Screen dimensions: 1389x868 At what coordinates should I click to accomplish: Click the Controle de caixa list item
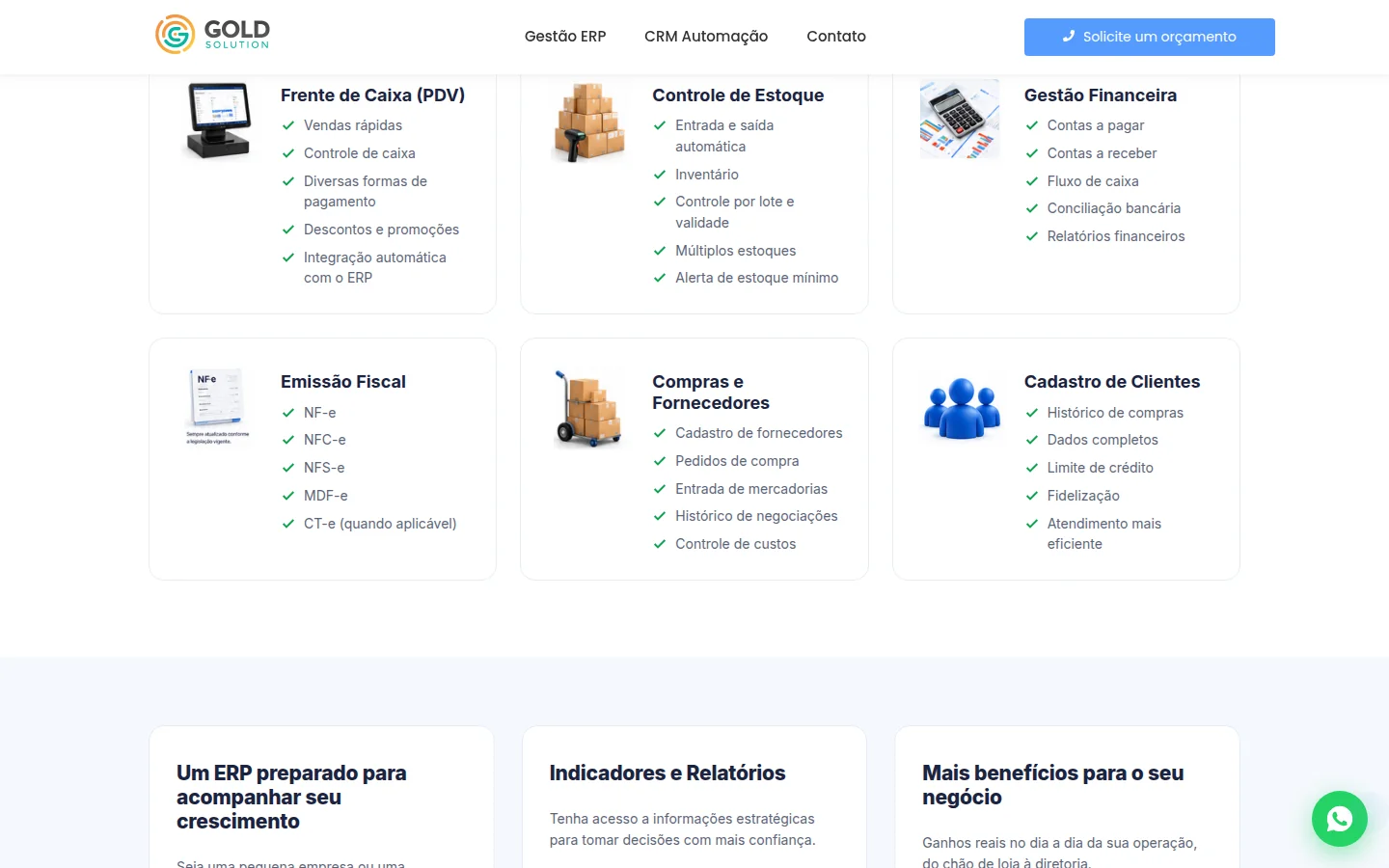point(360,153)
